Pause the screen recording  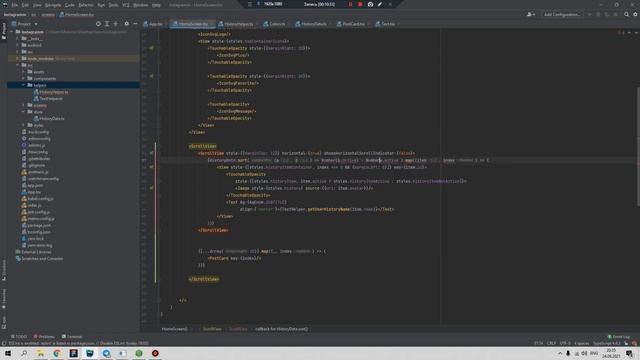tap(350, 4)
